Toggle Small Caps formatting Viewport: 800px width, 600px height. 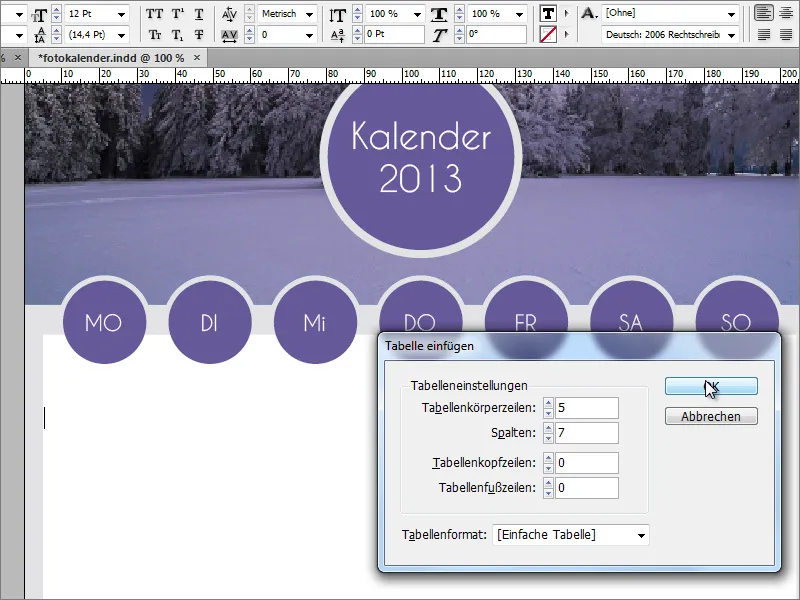(155, 35)
